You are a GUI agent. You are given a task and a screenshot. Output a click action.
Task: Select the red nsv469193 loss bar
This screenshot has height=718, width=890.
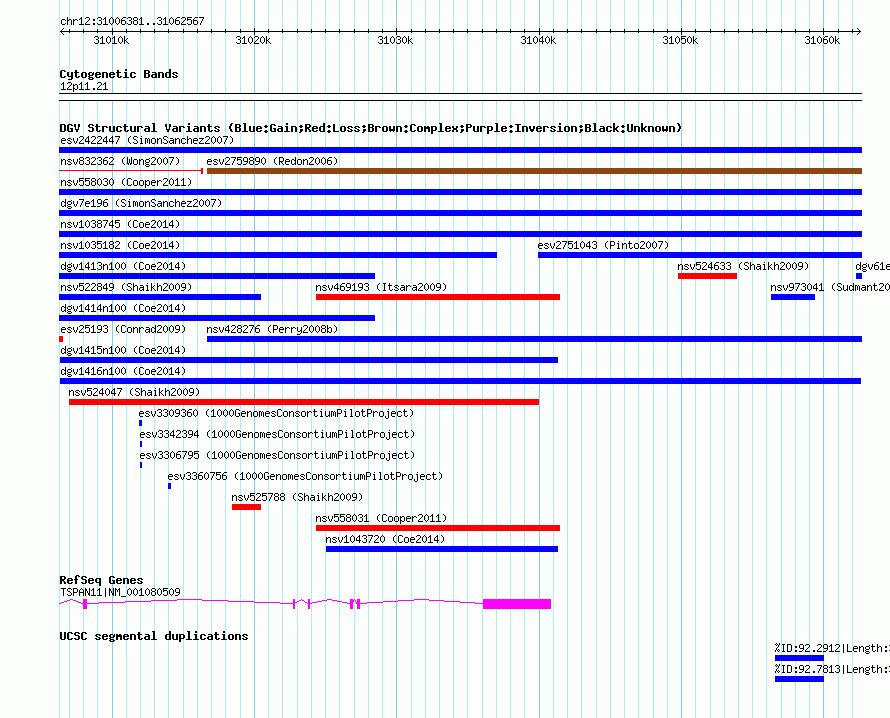(438, 297)
